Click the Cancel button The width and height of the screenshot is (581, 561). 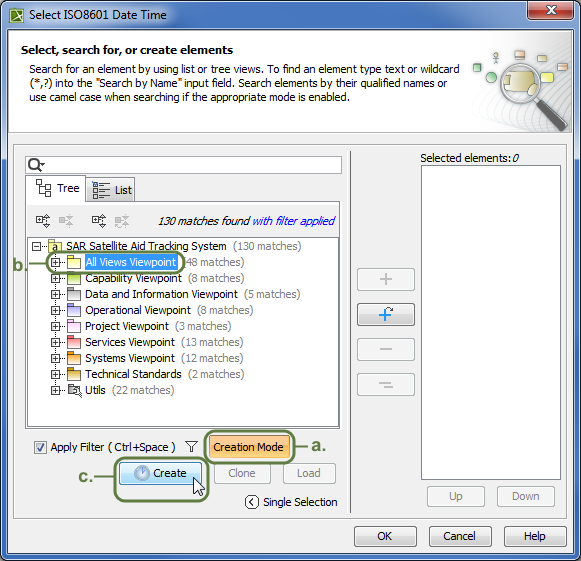click(460, 536)
